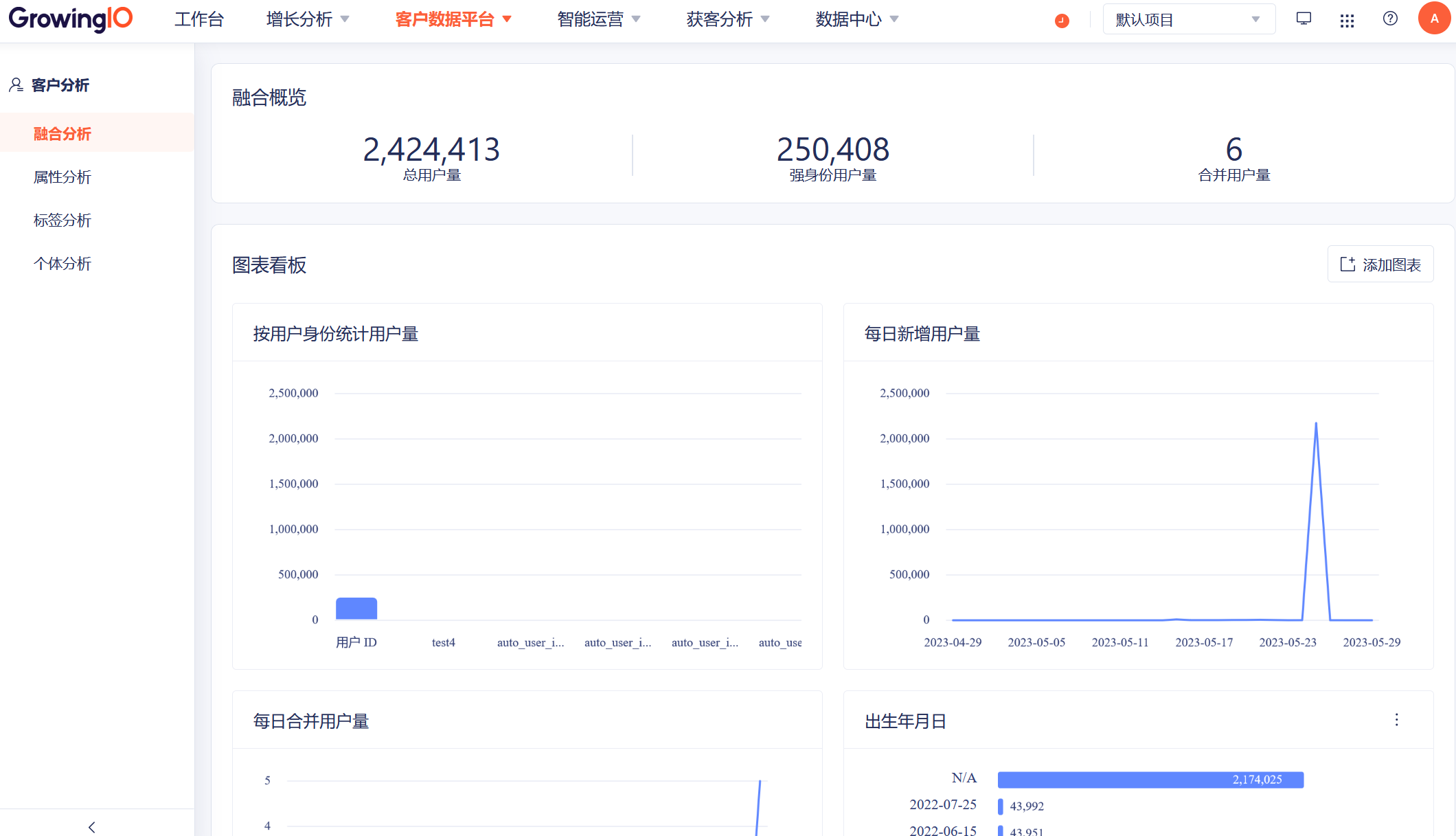The height and width of the screenshot is (836, 1456).
Task: Click the 融合概览 heading
Action: (269, 98)
